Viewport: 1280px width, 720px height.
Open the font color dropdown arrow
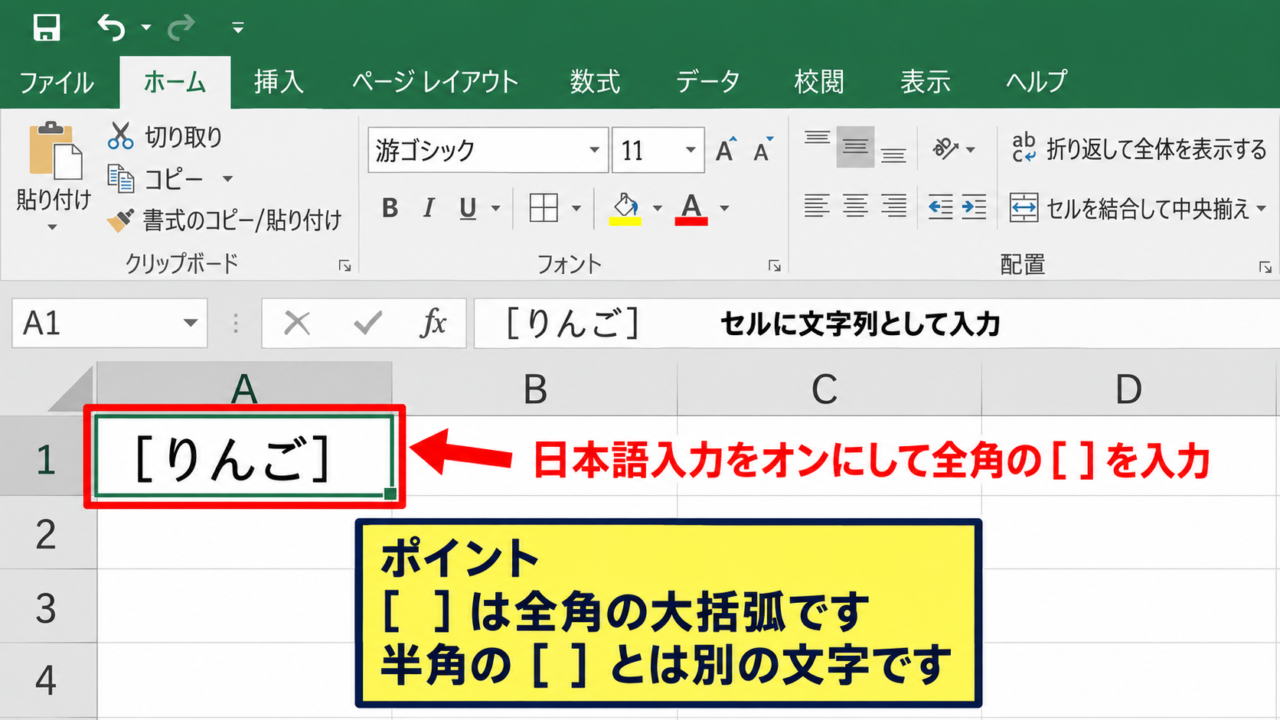[724, 208]
